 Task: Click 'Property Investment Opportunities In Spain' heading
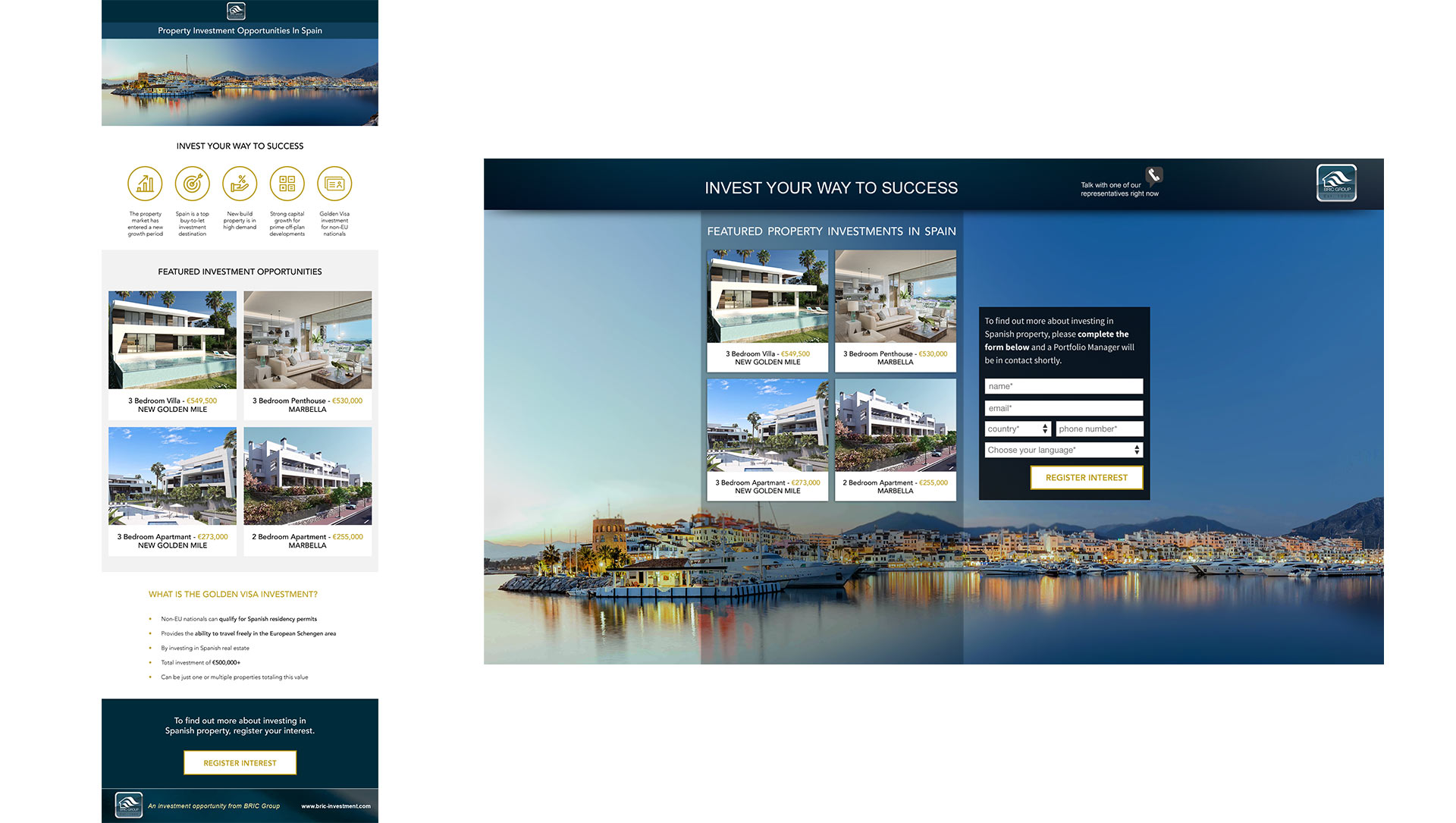240,31
